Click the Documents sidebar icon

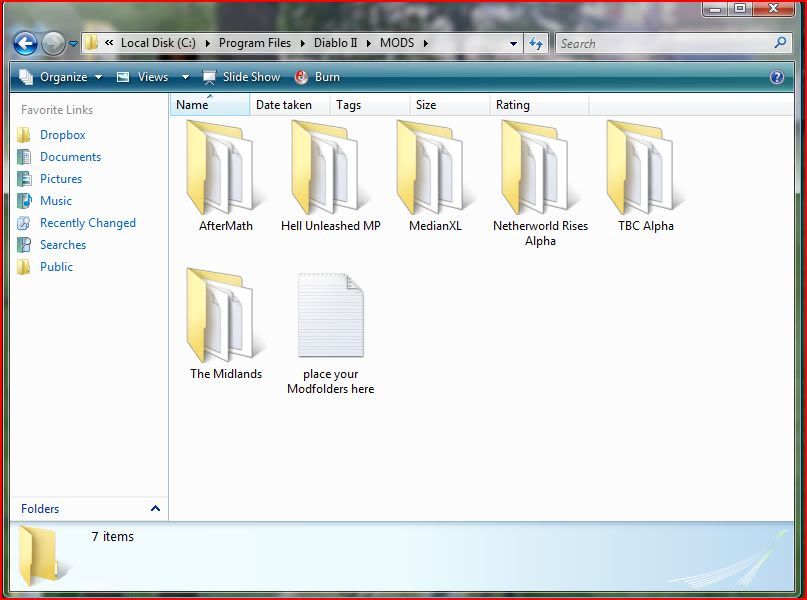[24, 157]
